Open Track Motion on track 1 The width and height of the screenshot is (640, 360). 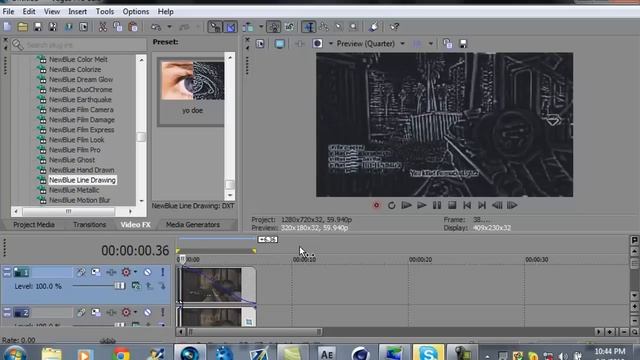96,272
